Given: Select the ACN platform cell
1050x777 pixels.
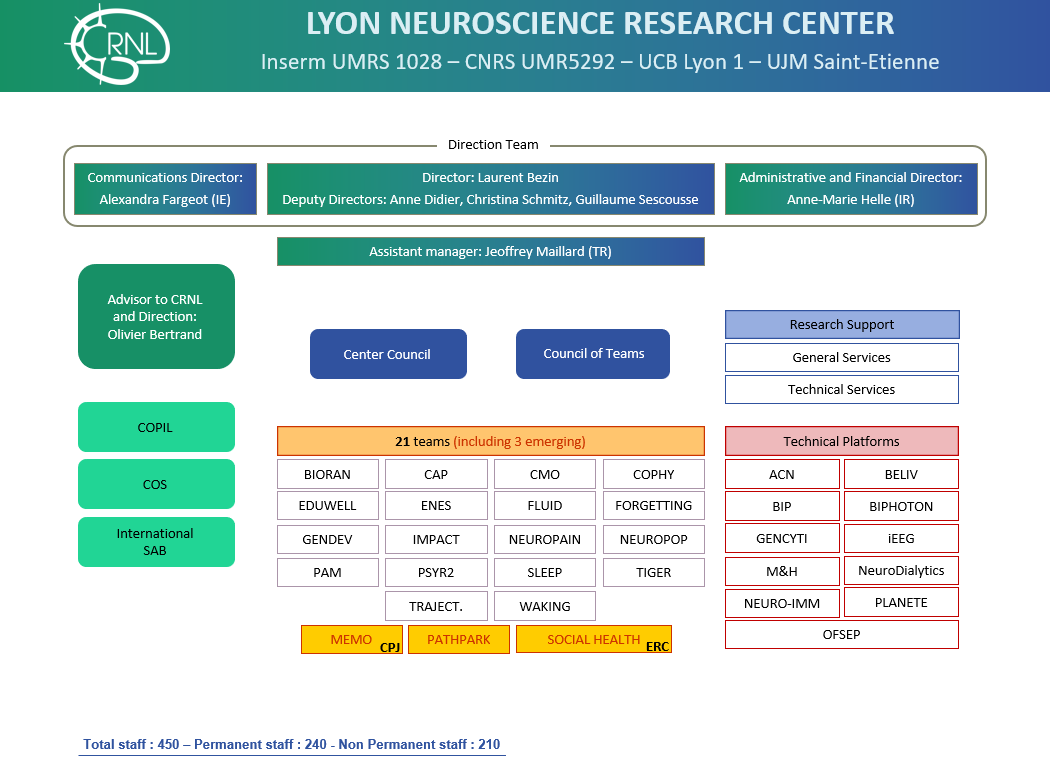Looking at the screenshot, I should (782, 474).
